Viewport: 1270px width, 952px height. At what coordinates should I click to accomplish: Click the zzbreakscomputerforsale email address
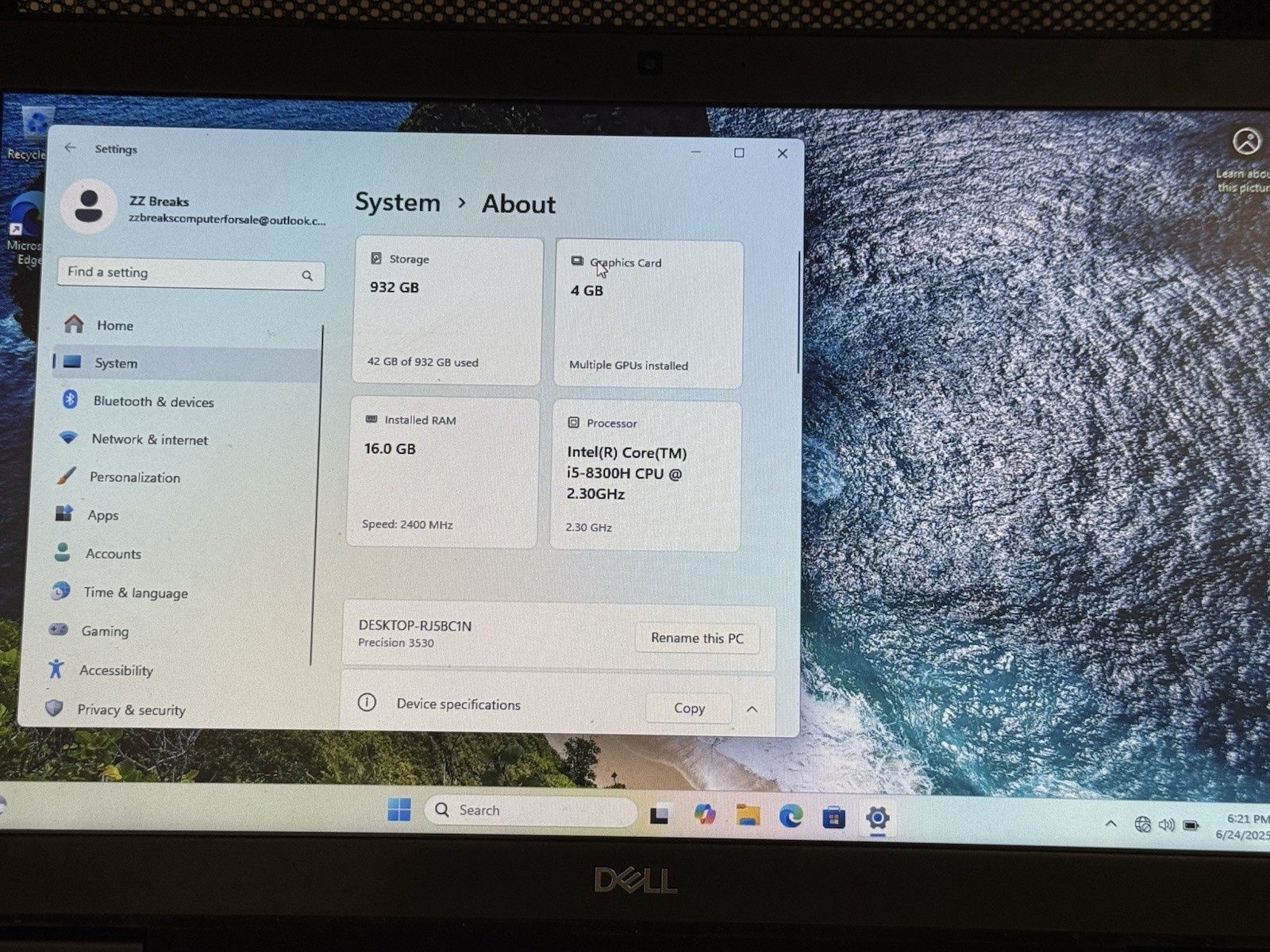point(227,220)
